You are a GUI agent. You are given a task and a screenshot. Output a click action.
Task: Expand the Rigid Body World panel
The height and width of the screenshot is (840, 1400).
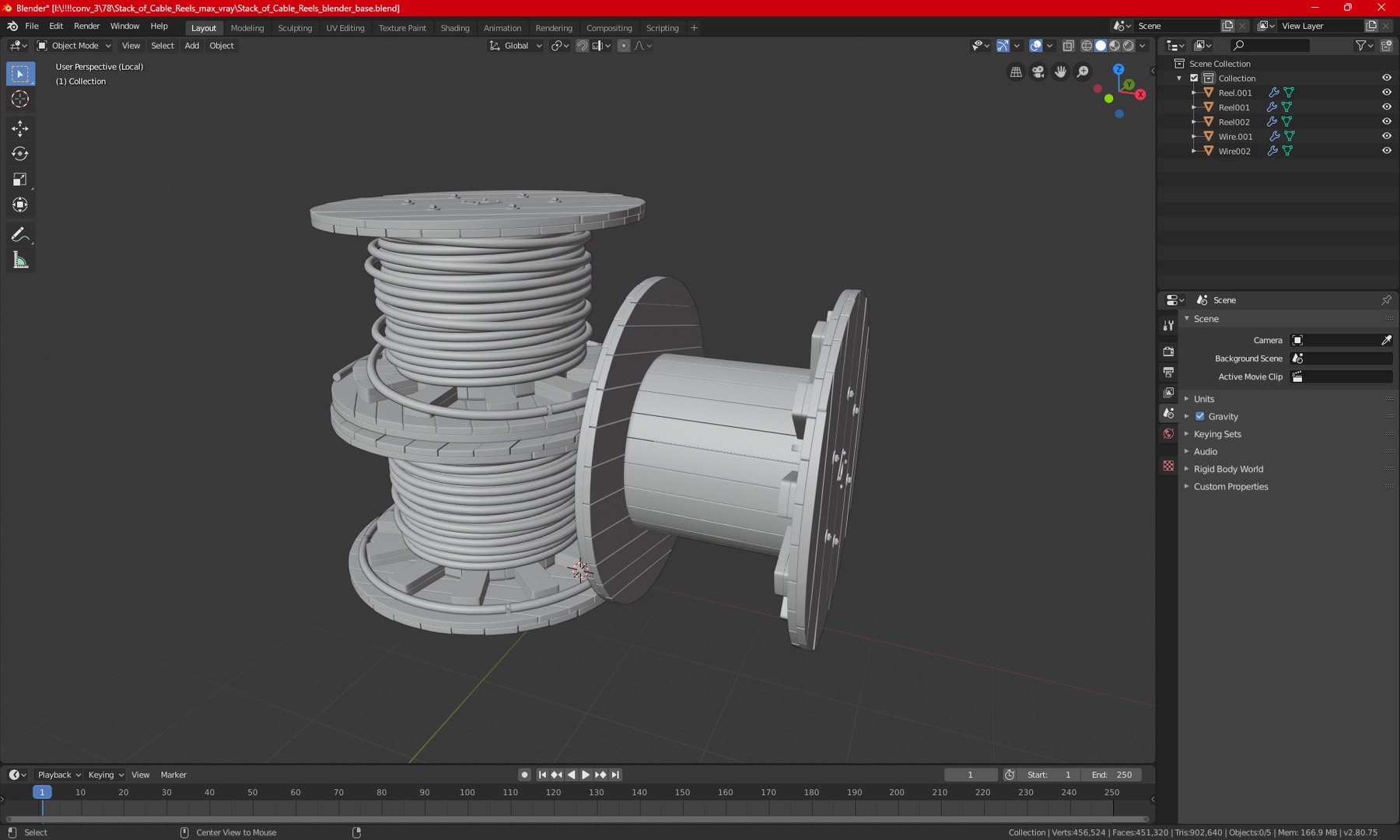(x=1228, y=469)
